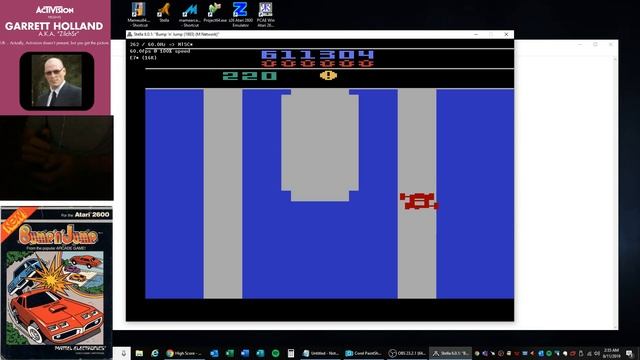Open the z26 Atari 2600 Emulator icon
The height and width of the screenshot is (360, 640).
click(x=240, y=15)
